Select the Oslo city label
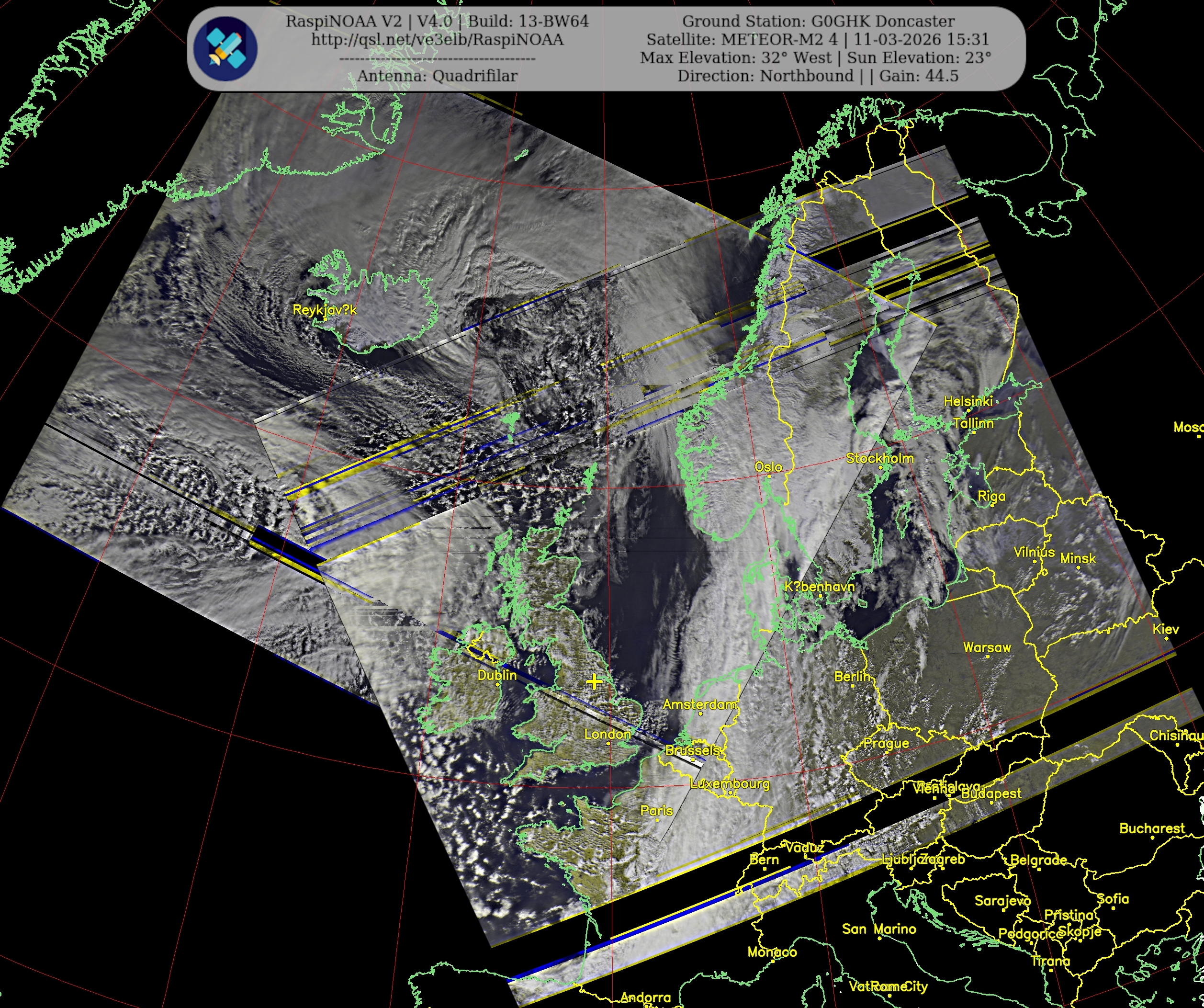Viewport: 1204px width, 1008px height. point(768,467)
